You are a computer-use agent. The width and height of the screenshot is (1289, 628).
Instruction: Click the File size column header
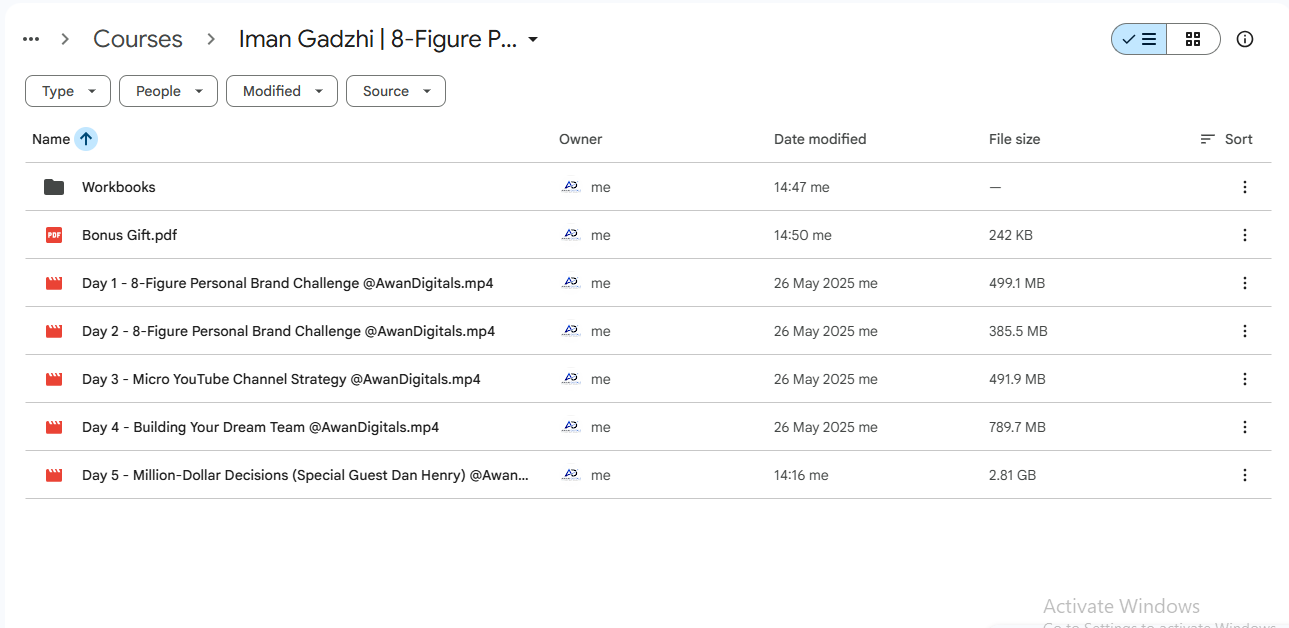(x=1014, y=139)
